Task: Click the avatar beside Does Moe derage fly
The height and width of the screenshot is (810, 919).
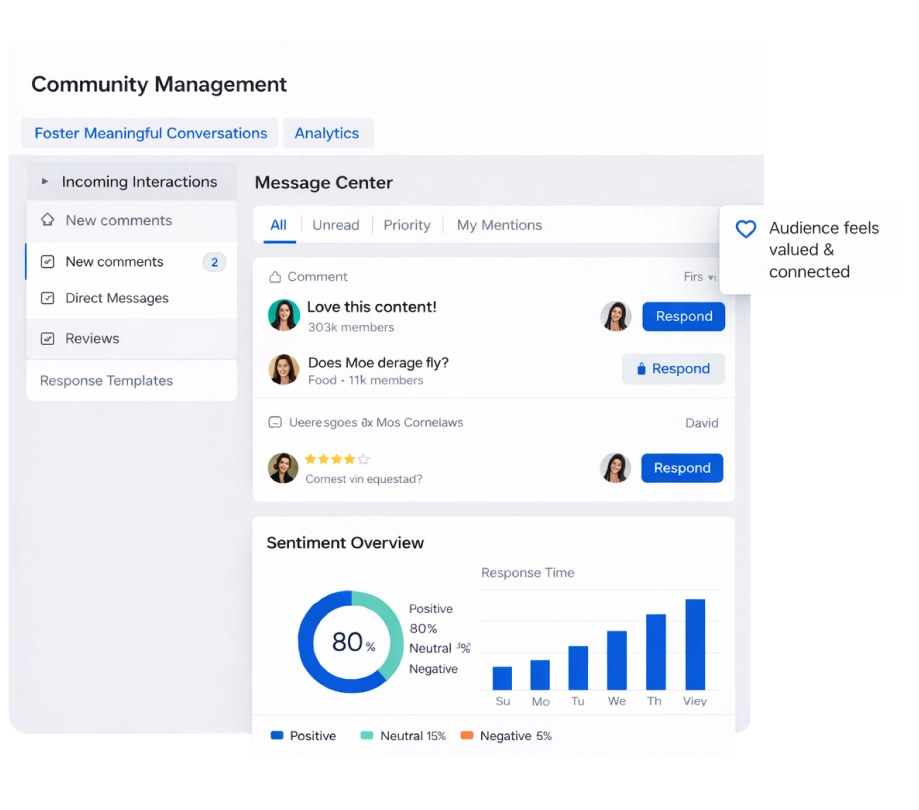Action: 284,369
